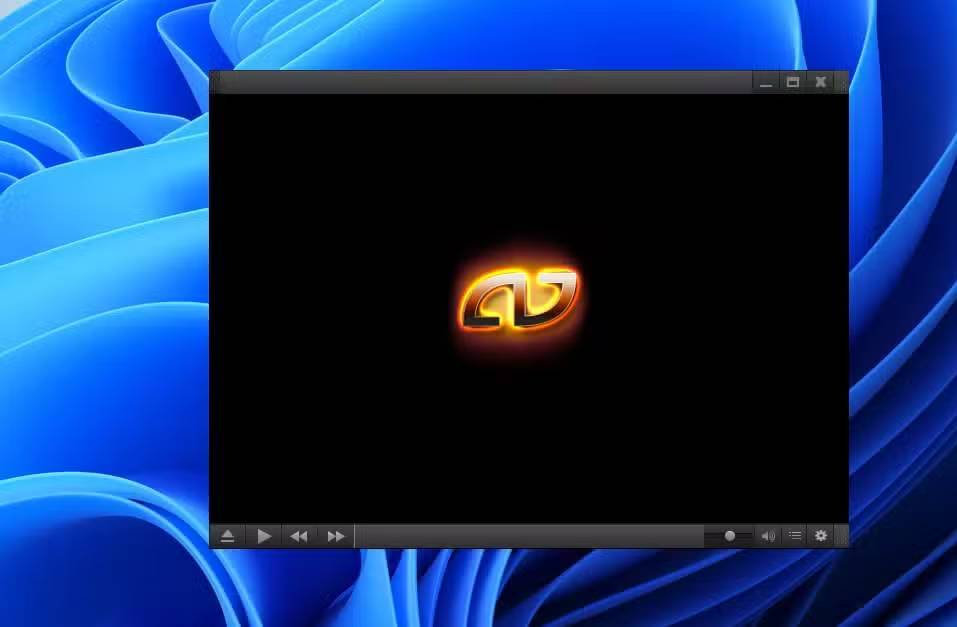Viewport: 957px width, 627px height.
Task: Start playback of the loaded video
Action: click(x=263, y=536)
